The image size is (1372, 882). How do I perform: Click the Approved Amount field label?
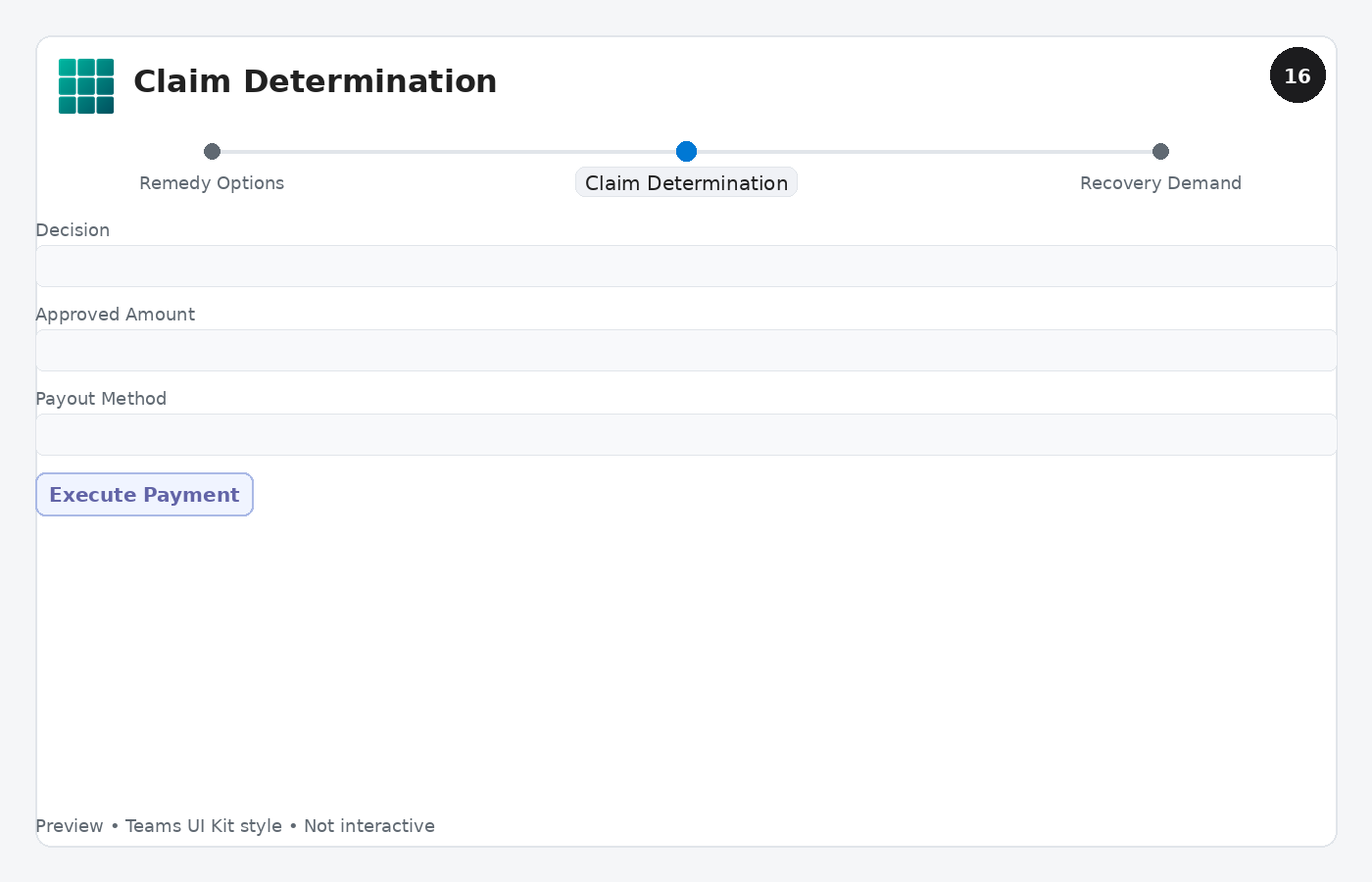click(115, 315)
